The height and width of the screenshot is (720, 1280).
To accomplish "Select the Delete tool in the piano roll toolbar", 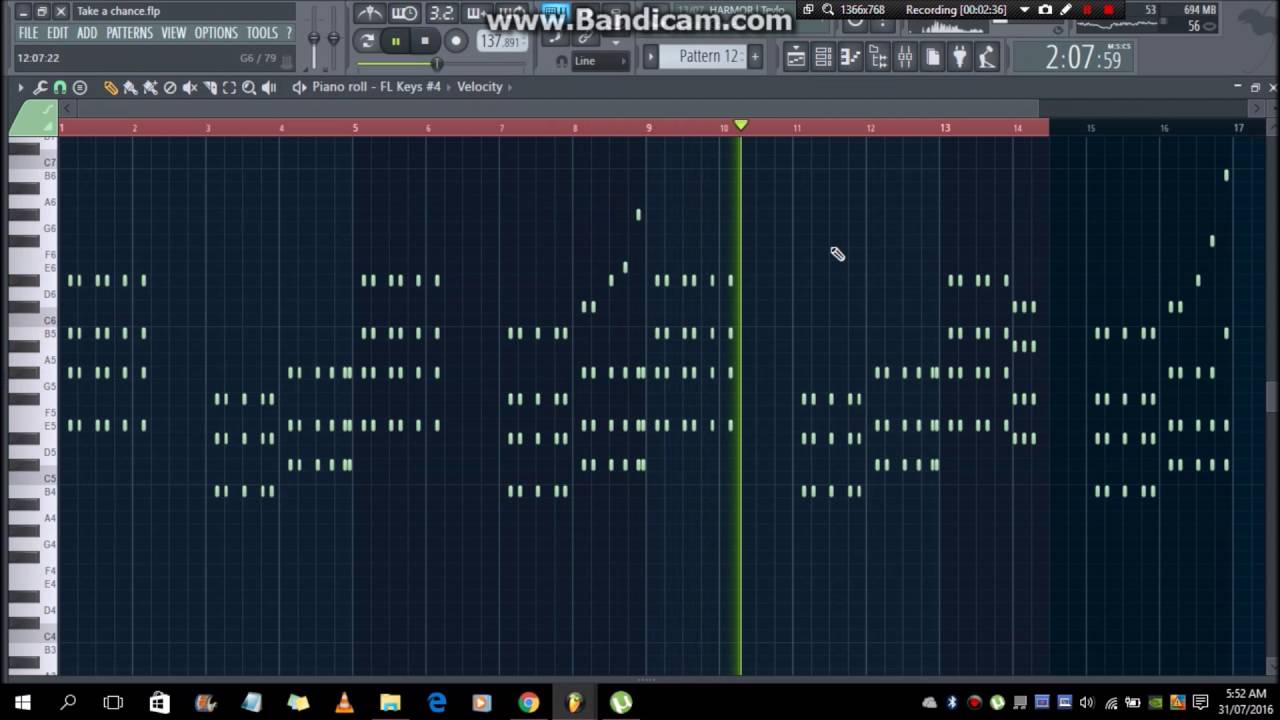I will coord(170,87).
